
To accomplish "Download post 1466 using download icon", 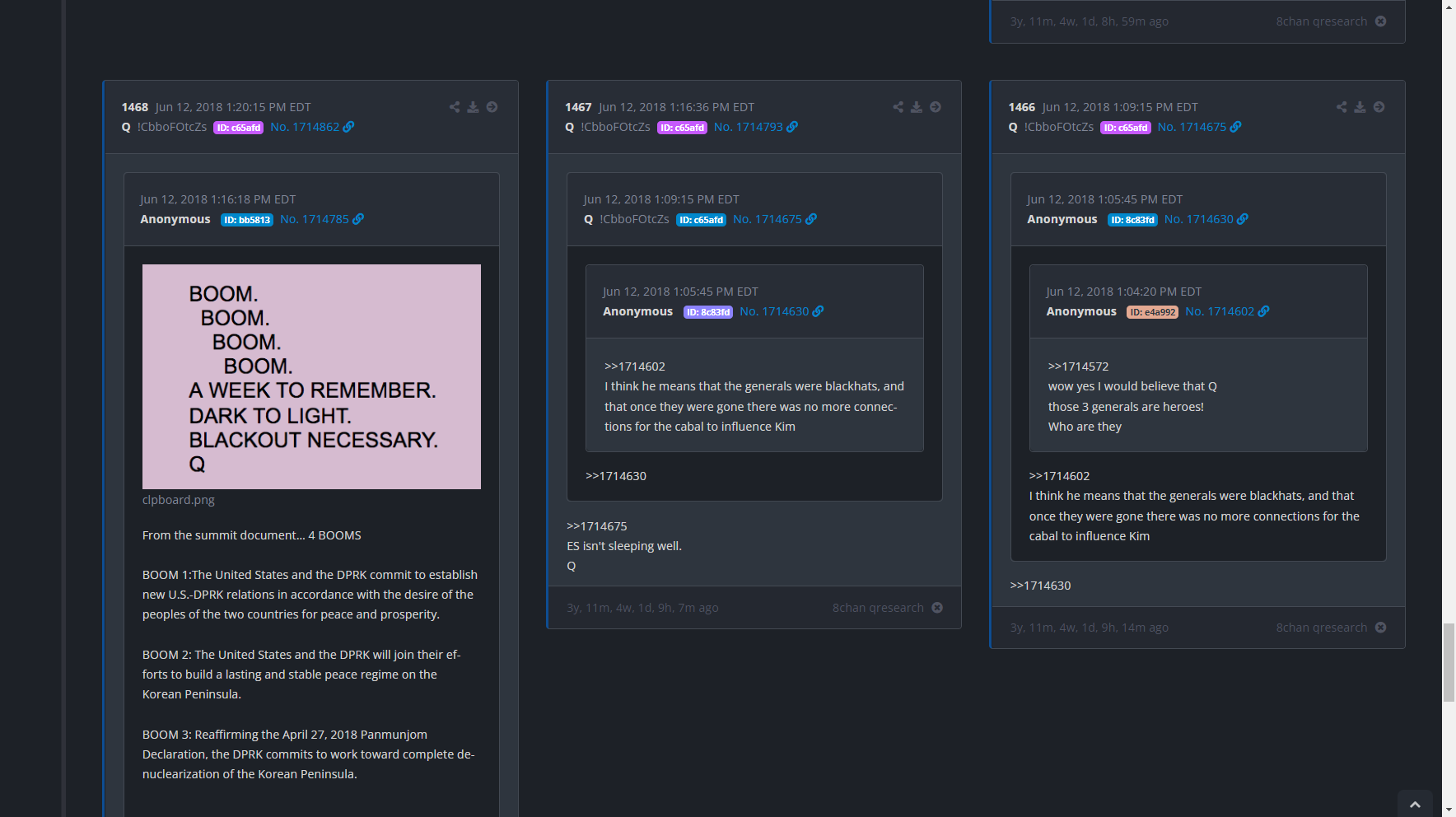I will coord(1360,107).
